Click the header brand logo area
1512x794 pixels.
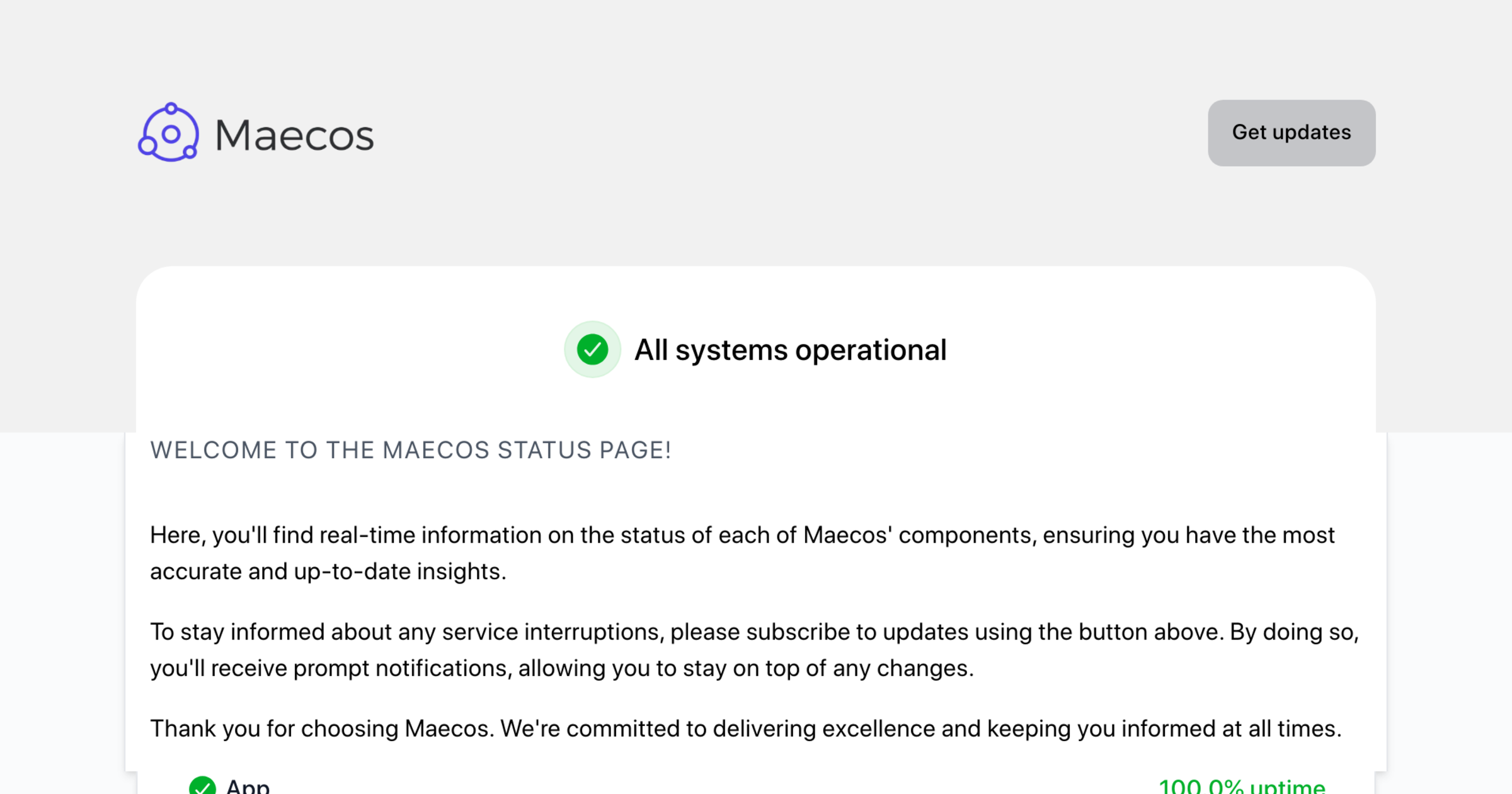(x=255, y=133)
